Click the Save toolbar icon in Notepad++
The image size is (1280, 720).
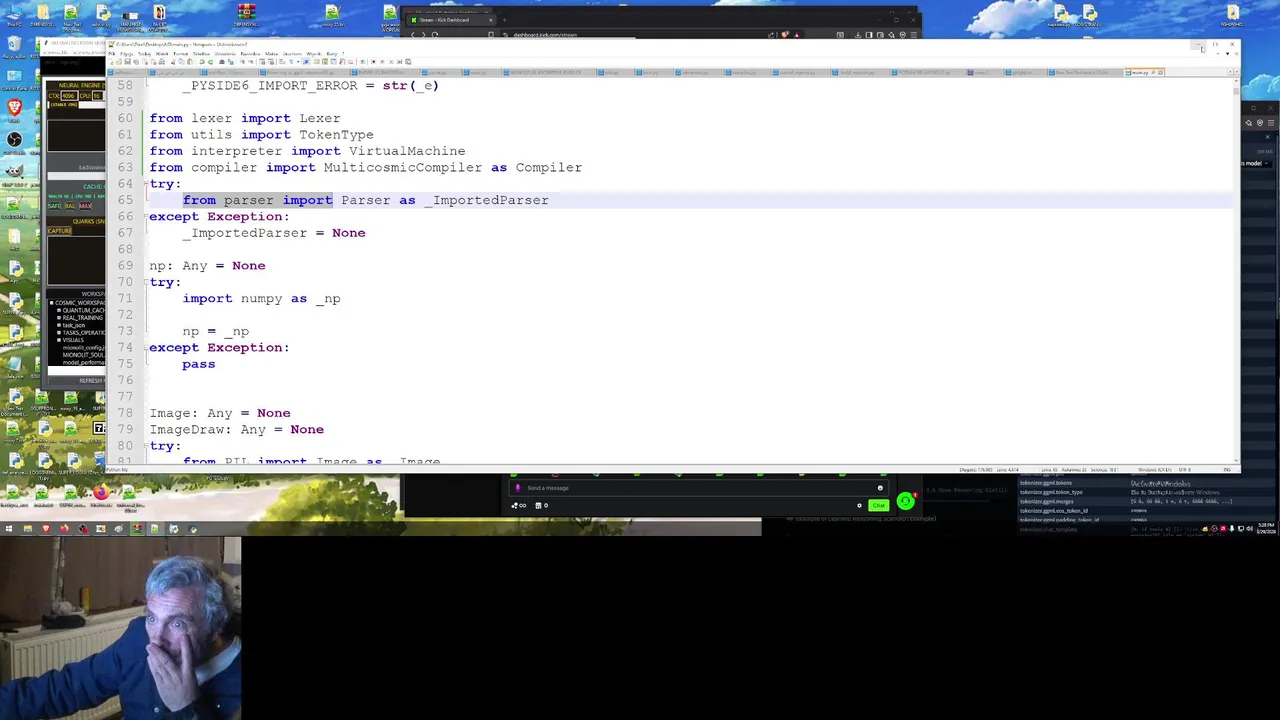pos(127,62)
